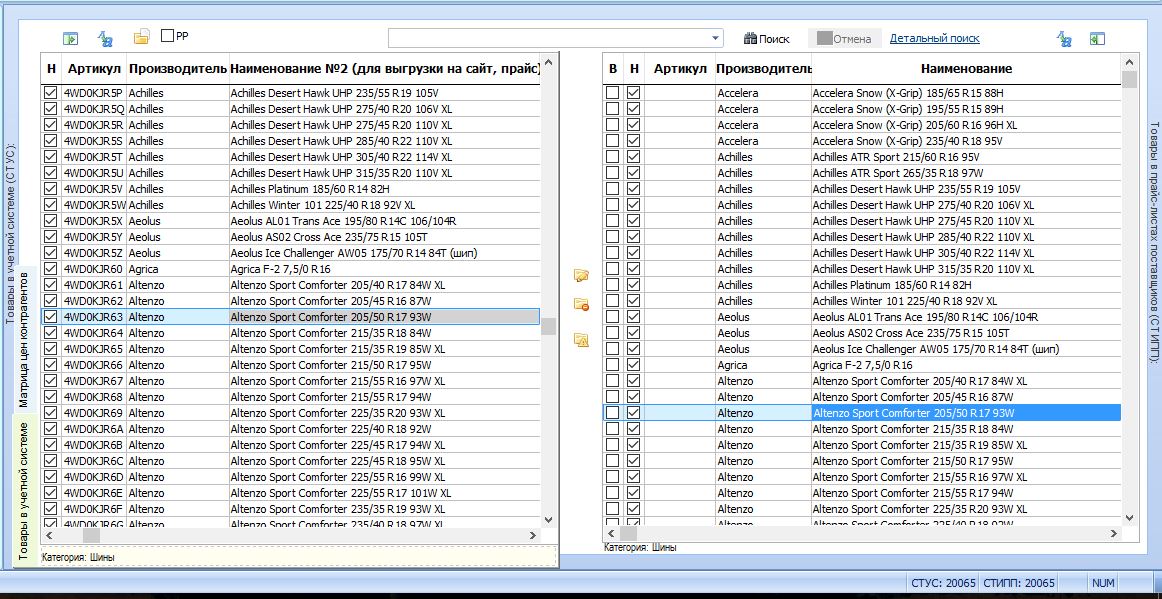Click the Отмена button
The height and width of the screenshot is (599, 1162).
(x=844, y=39)
